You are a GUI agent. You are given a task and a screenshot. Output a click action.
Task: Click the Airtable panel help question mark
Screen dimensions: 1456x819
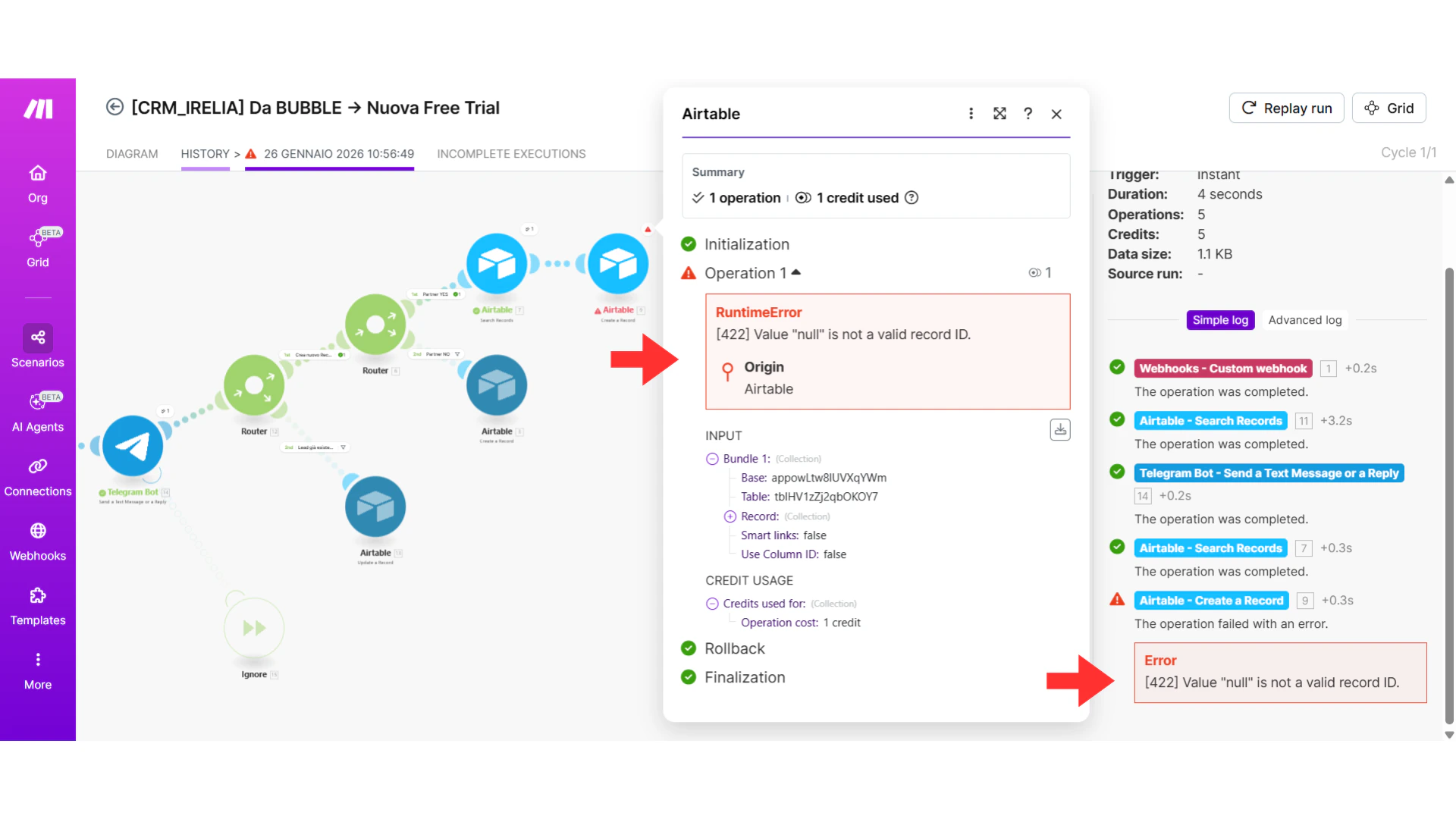click(x=1028, y=114)
